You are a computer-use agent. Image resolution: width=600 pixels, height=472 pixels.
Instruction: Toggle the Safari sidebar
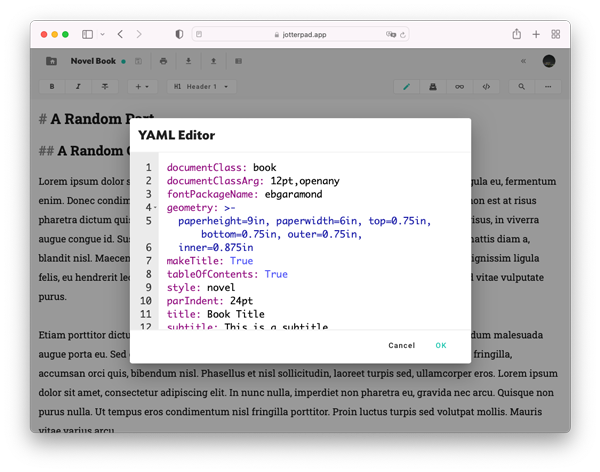[87, 34]
